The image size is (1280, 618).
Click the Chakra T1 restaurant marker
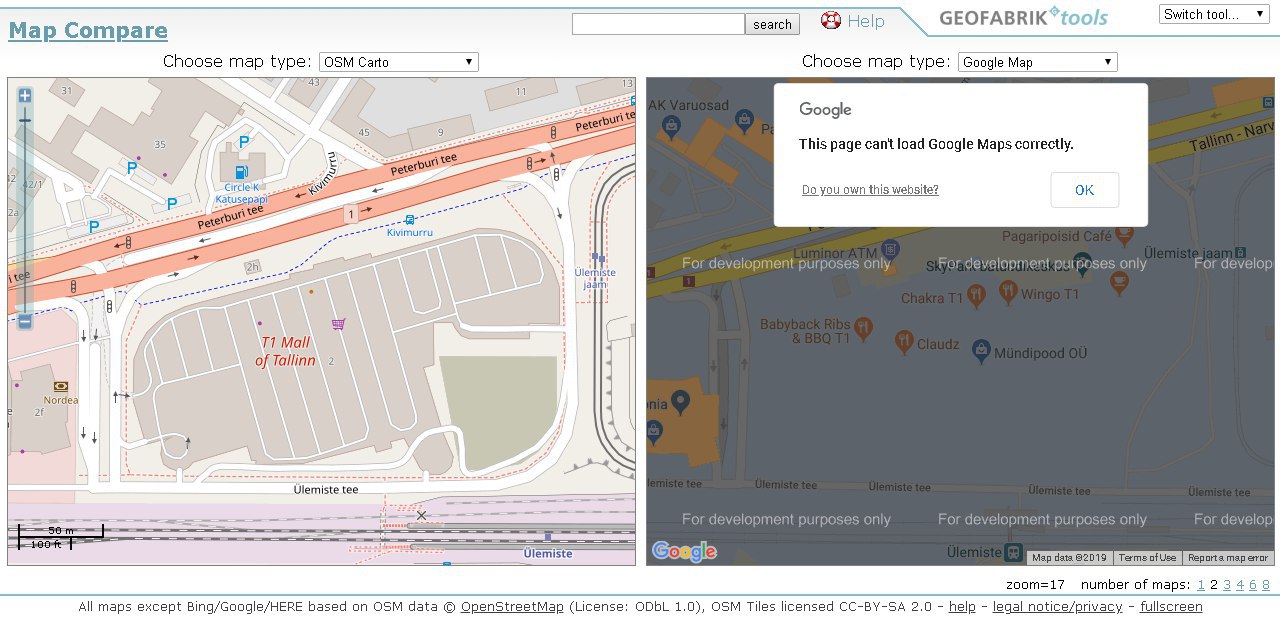(977, 294)
